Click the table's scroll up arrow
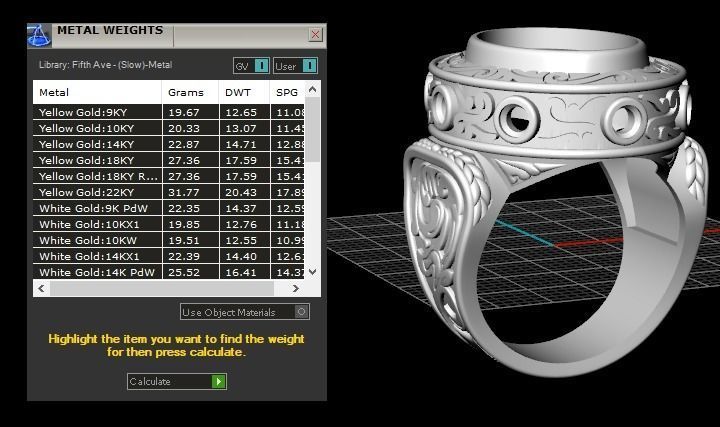 313,89
